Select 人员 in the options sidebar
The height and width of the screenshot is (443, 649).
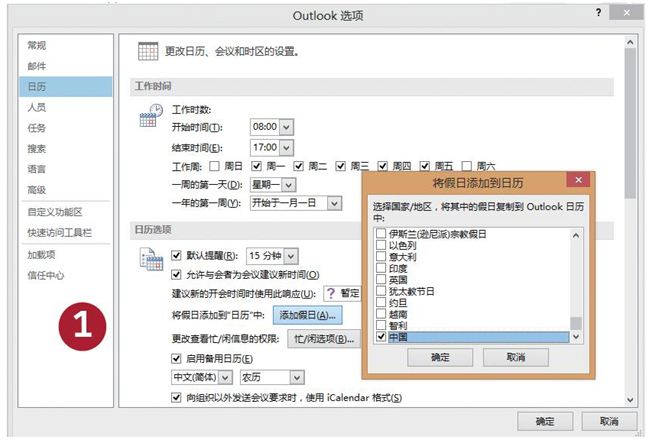(65, 107)
